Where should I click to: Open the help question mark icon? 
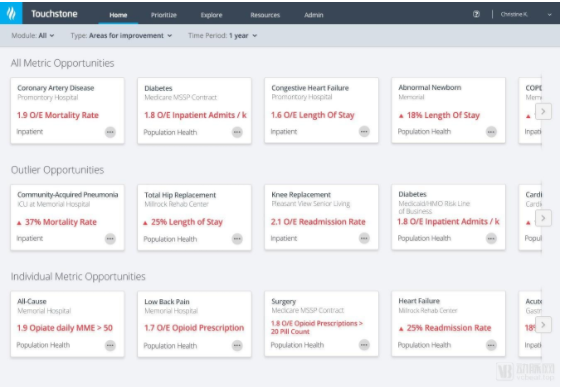[x=476, y=14]
